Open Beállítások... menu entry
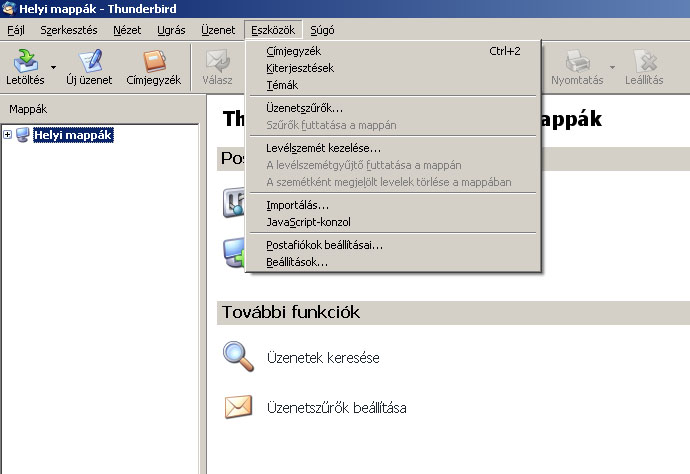The width and height of the screenshot is (690, 474). click(x=393, y=262)
